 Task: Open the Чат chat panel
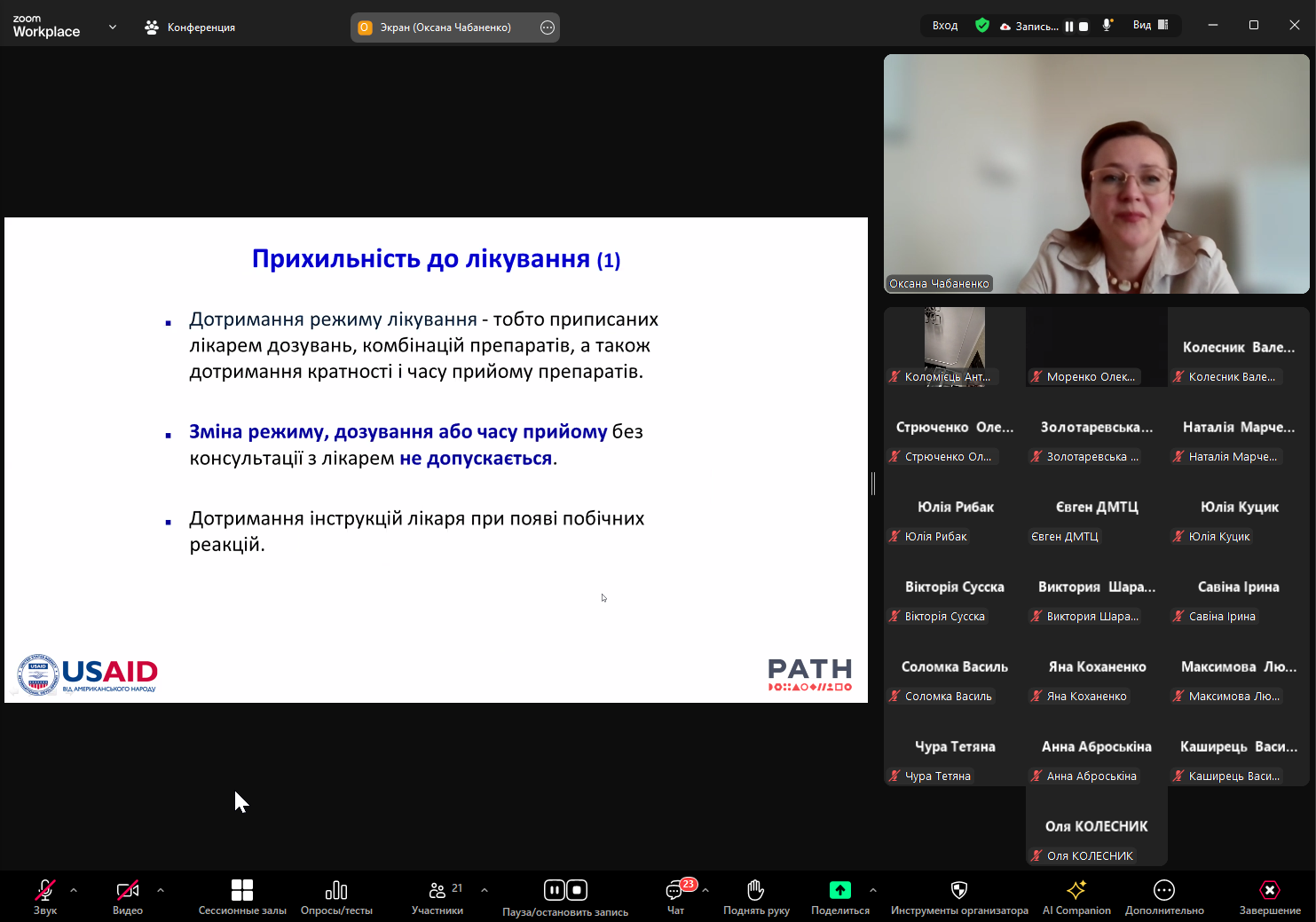[674, 890]
